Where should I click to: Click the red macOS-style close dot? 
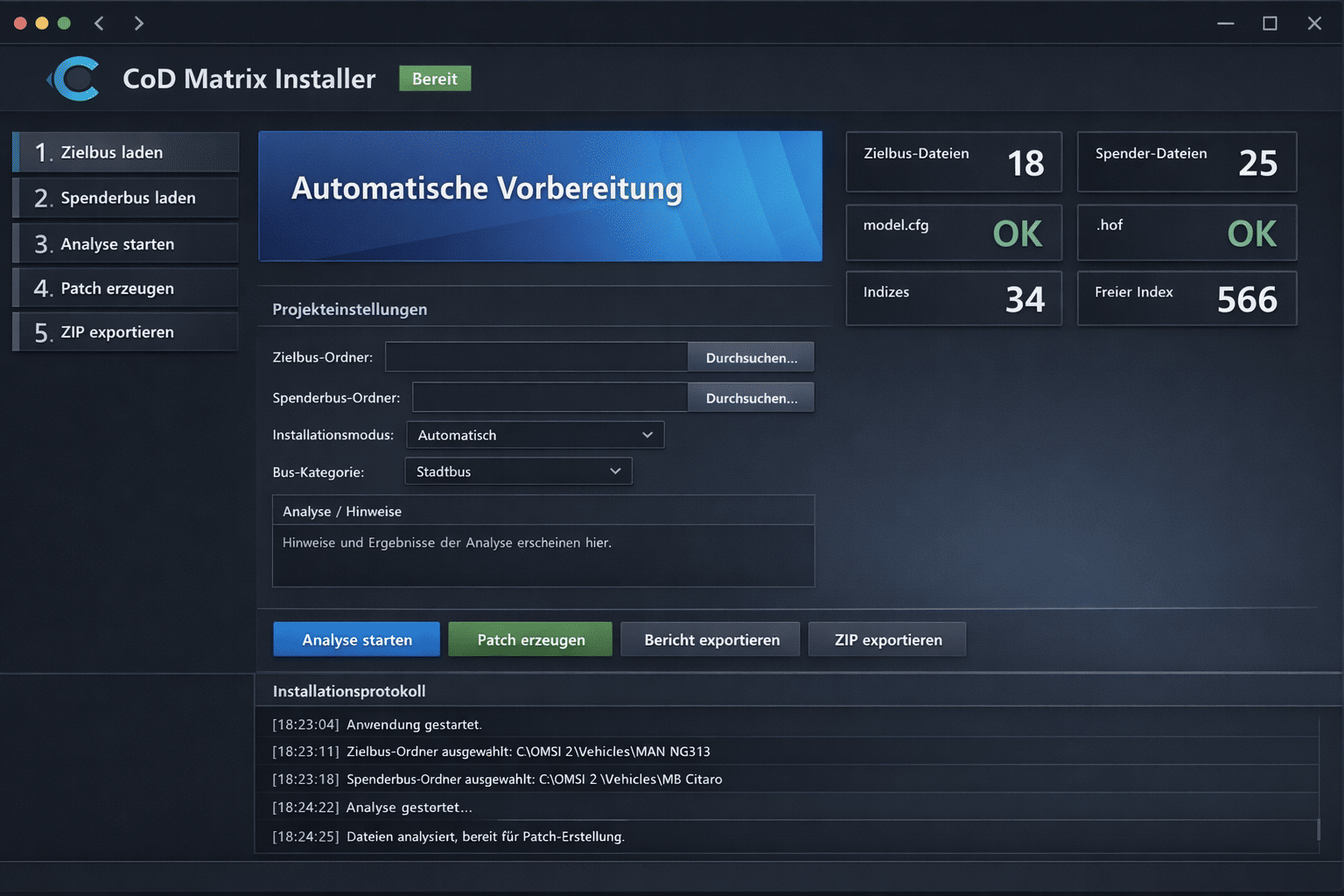coord(20,24)
